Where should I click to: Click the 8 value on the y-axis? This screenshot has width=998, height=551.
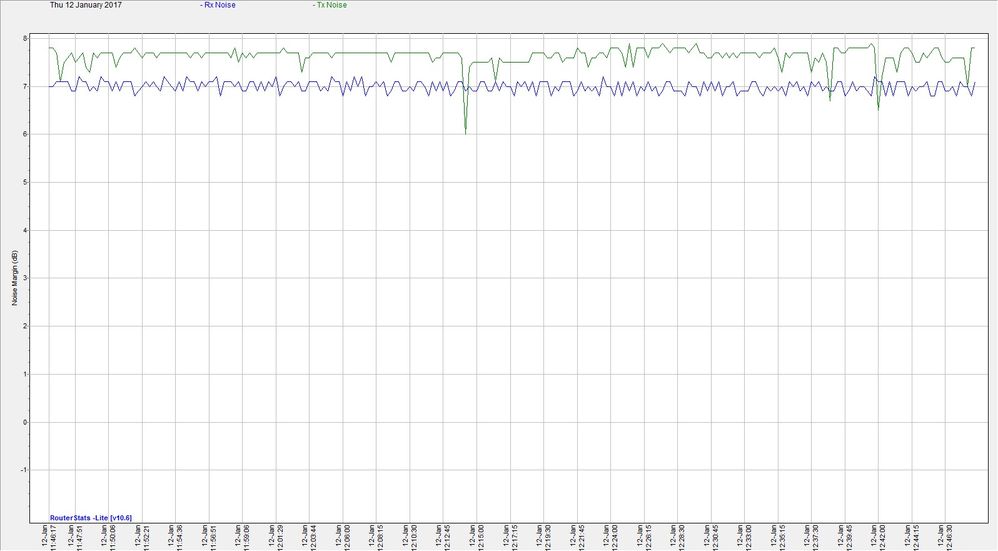[x=39, y=39]
